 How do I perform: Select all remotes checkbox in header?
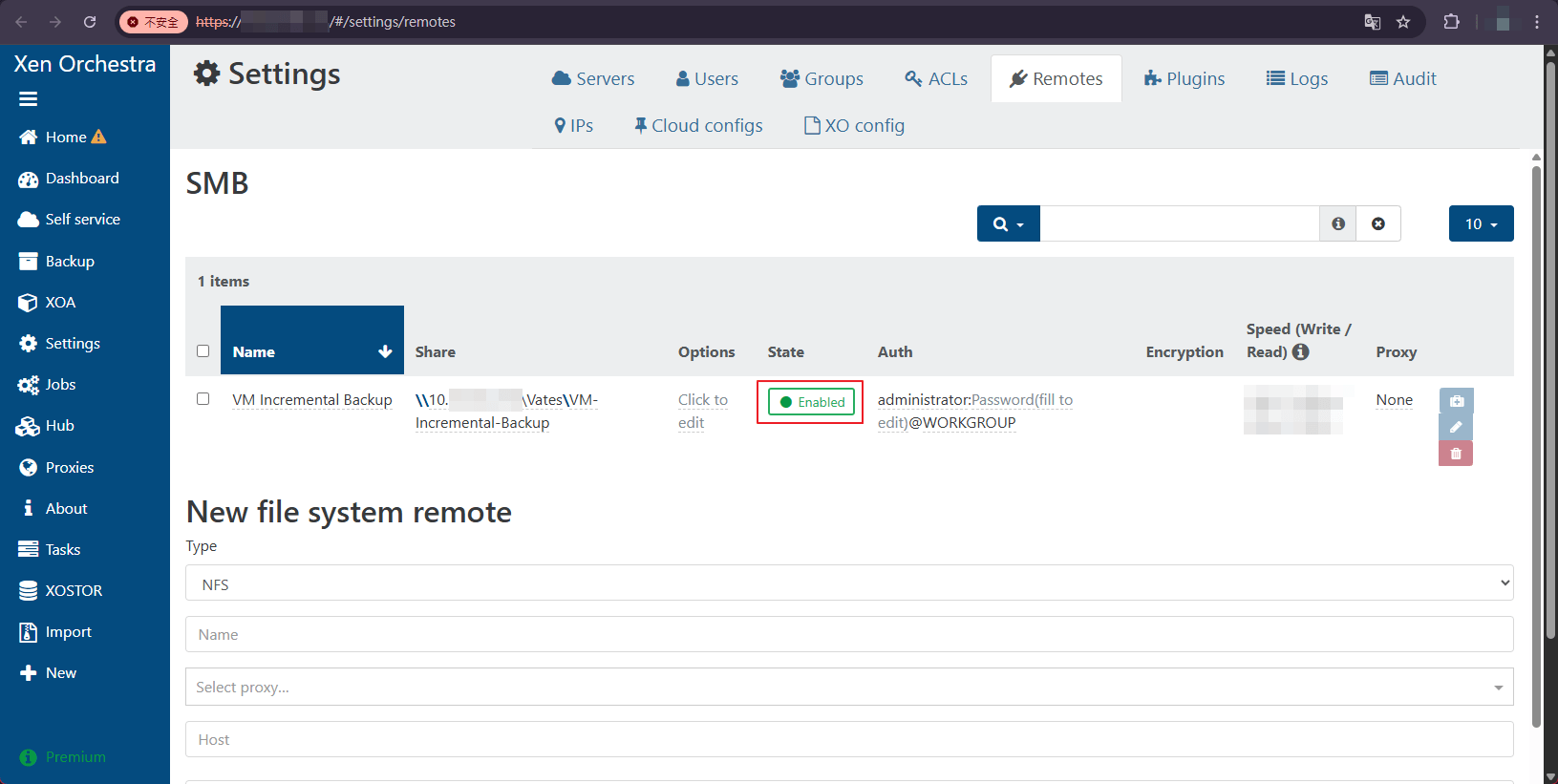[203, 351]
